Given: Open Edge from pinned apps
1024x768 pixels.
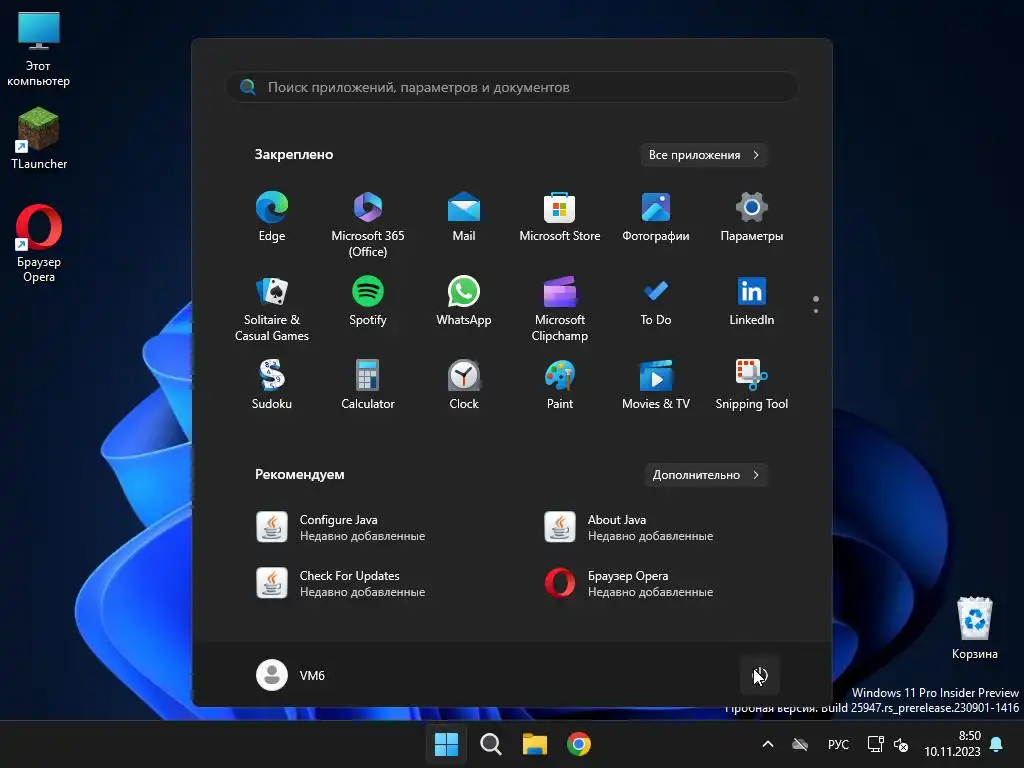Looking at the screenshot, I should tap(272, 217).
